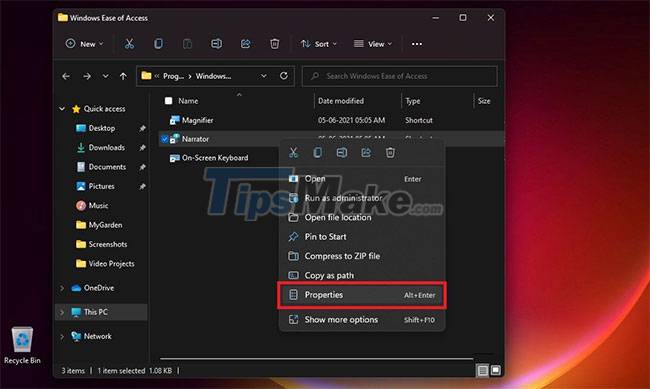
Task: Open Desktop in Quick access
Action: click(102, 128)
